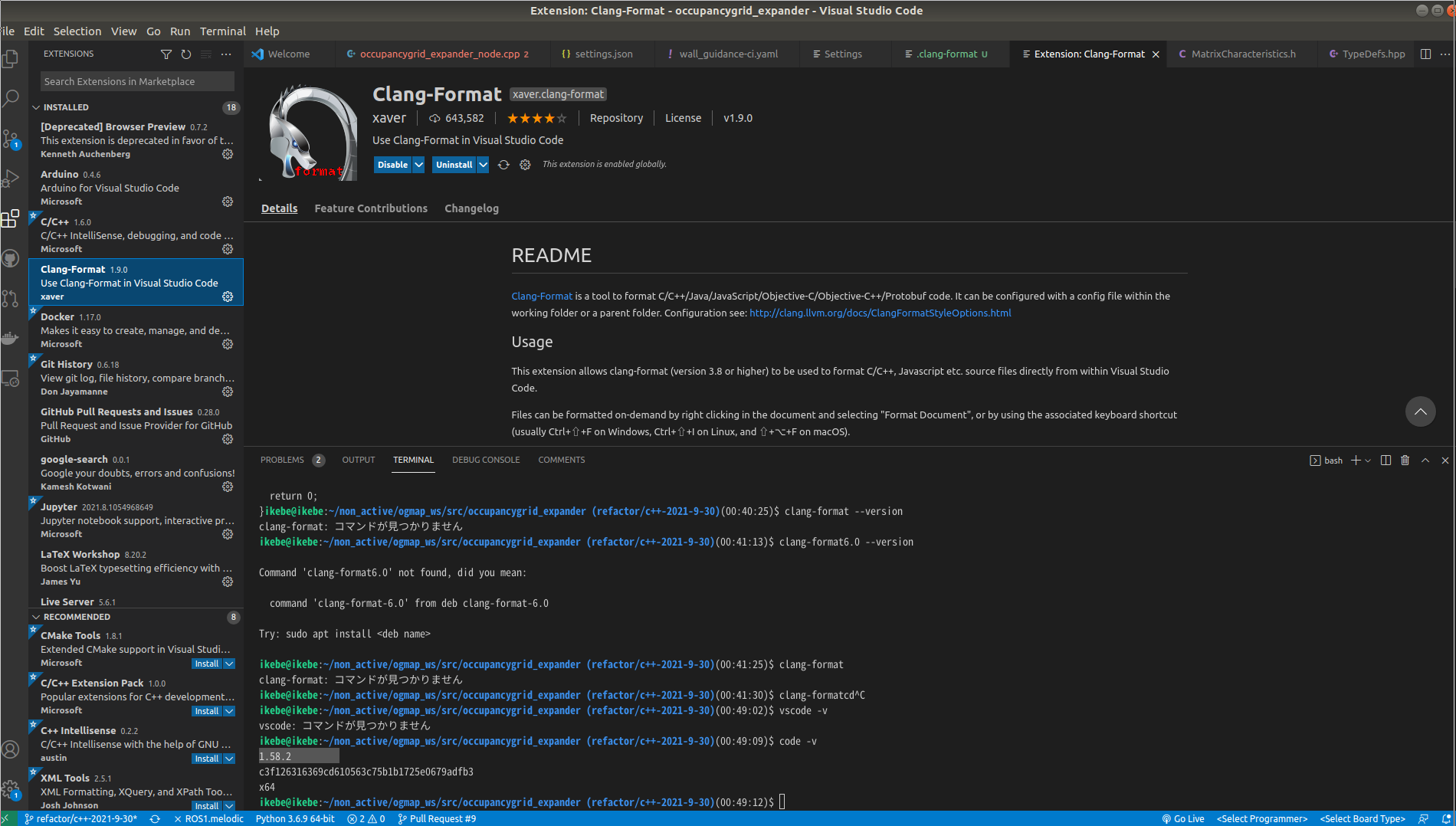Open the Run and Debug panel
This screenshot has height=826, width=1456.
click(11, 179)
